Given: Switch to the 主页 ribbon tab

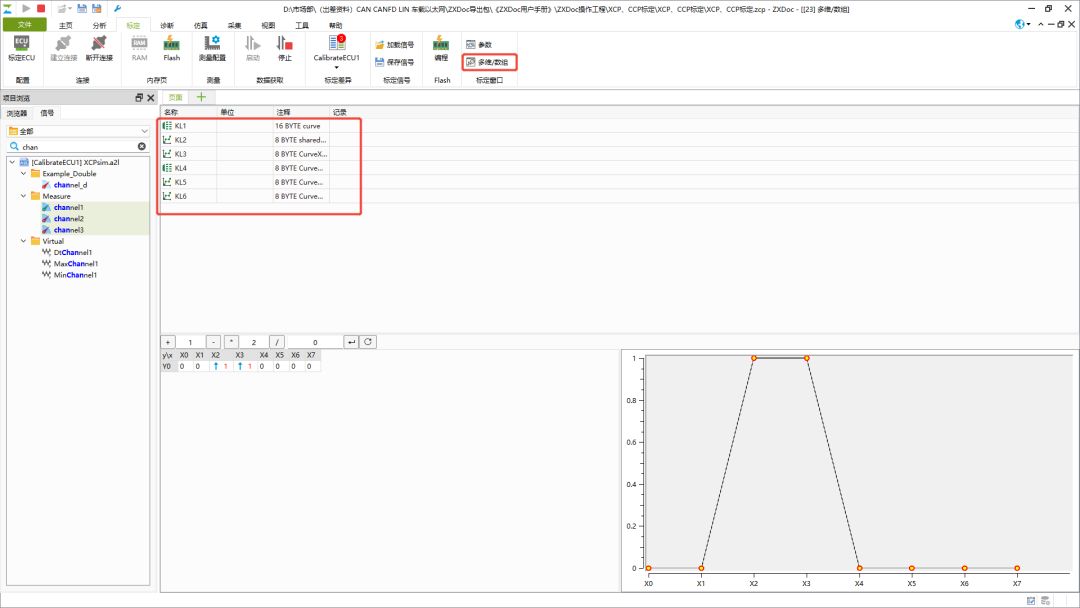Looking at the screenshot, I should 65,25.
